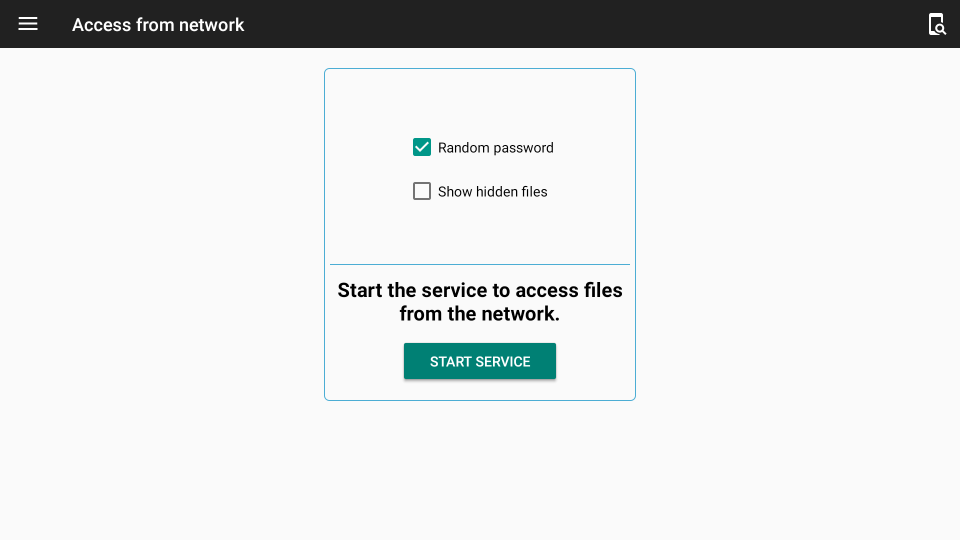Start the network file access service
This screenshot has height=540, width=960.
(x=480, y=361)
